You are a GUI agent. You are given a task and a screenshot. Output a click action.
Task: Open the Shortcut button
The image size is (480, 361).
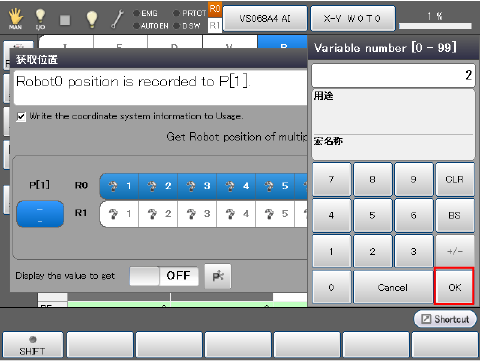[x=445, y=319]
